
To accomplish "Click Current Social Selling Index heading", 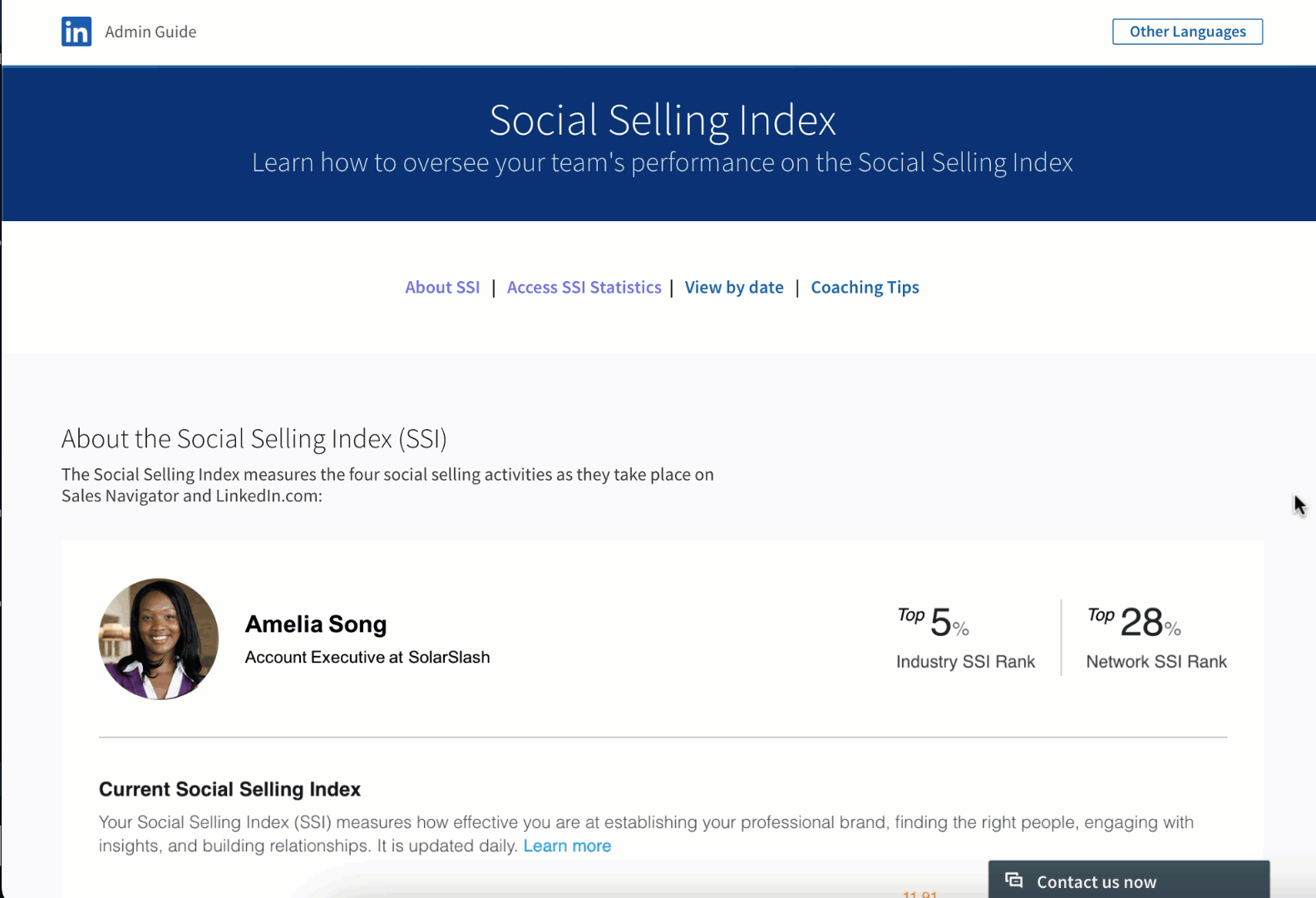I will coord(229,789).
